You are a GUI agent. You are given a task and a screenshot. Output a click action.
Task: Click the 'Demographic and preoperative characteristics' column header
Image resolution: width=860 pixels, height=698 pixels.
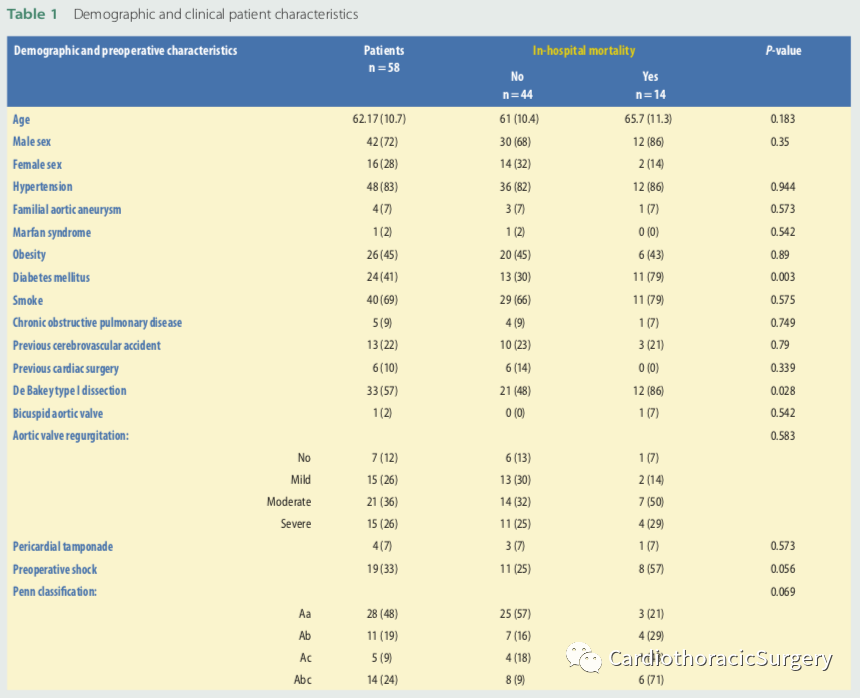click(x=125, y=50)
